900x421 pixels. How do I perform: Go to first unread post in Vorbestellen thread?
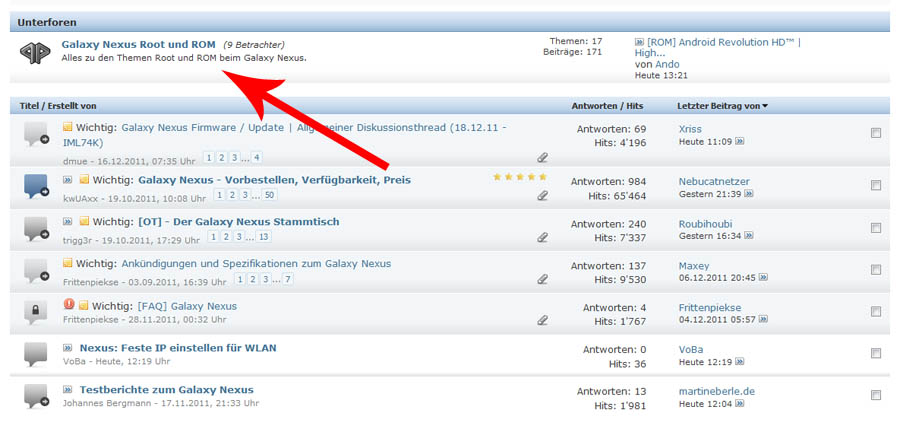[x=68, y=180]
